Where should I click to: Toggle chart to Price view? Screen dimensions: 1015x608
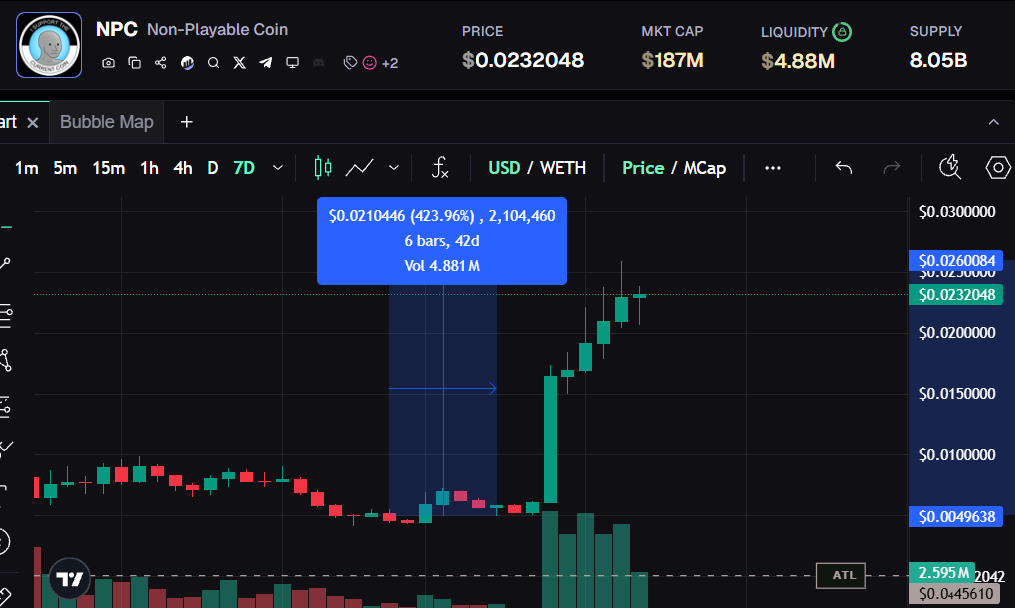pos(643,168)
